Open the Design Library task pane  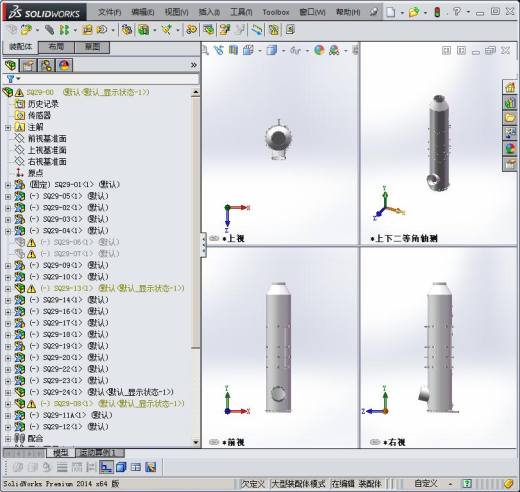click(510, 103)
